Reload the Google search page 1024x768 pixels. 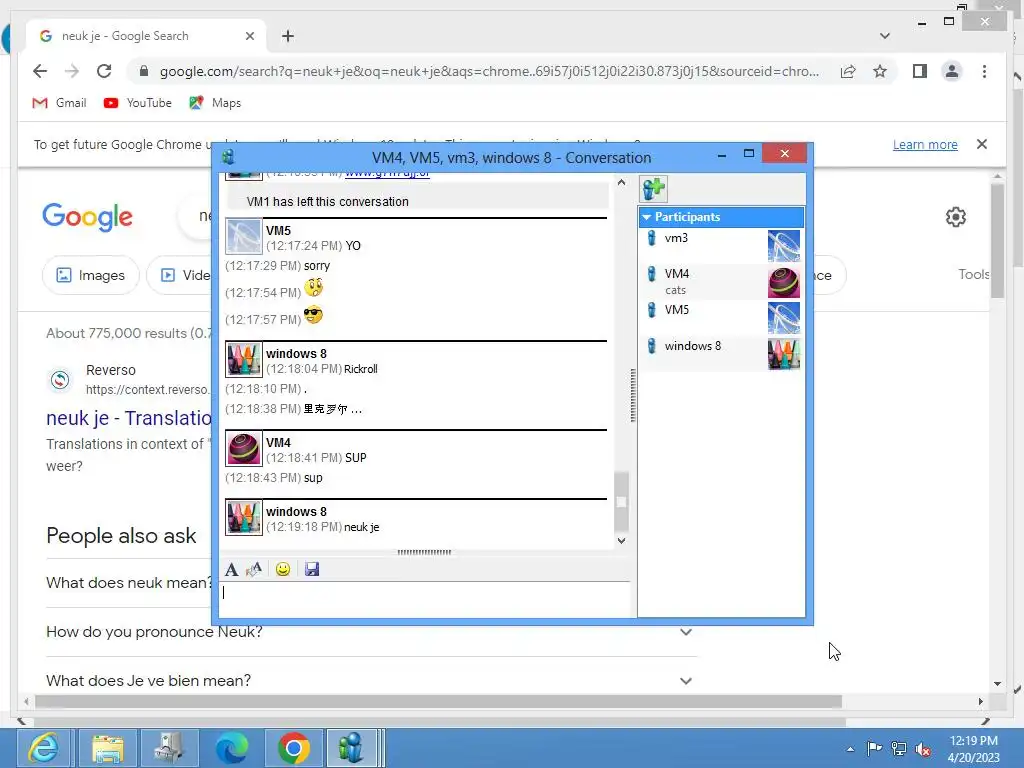[x=104, y=71]
